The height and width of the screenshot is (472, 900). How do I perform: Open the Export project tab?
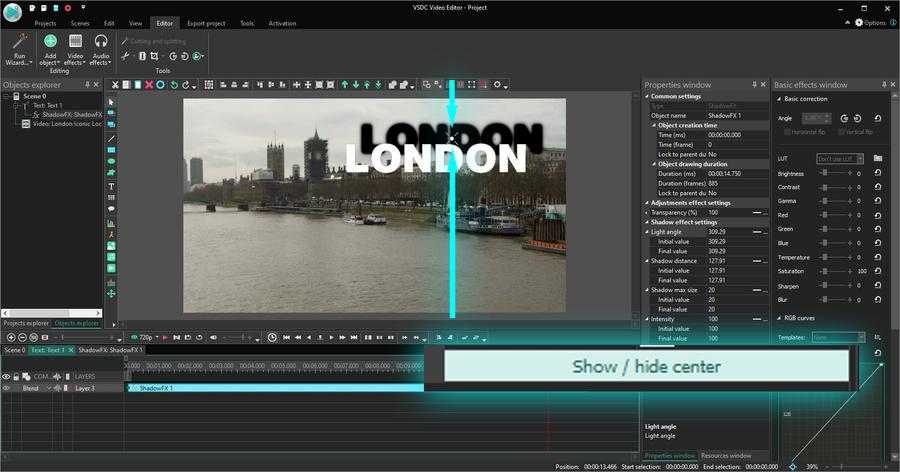coord(206,23)
